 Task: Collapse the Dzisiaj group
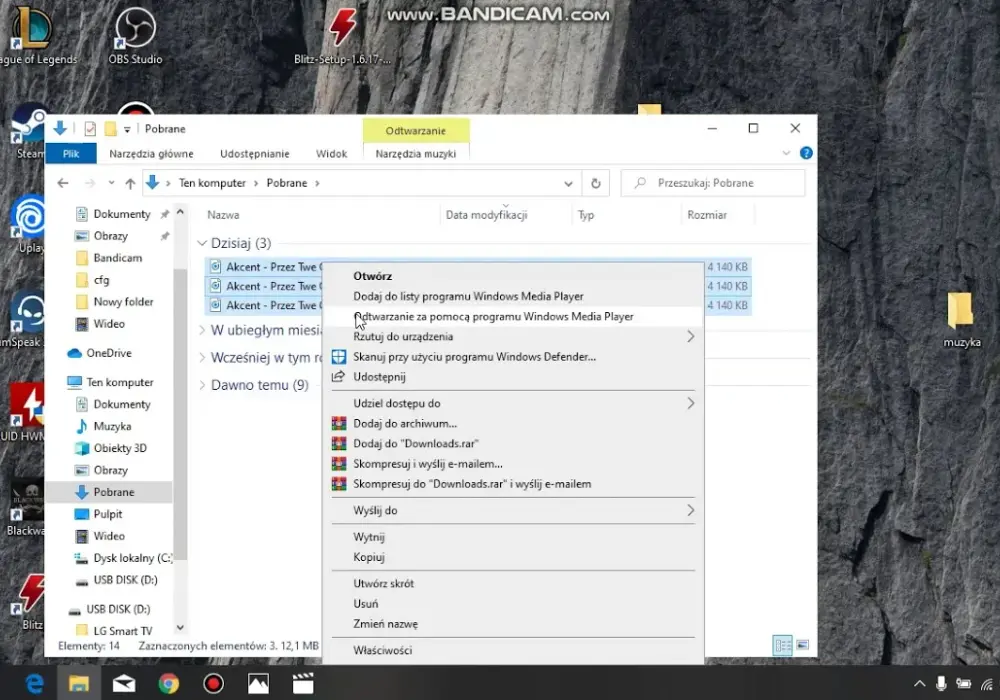[202, 243]
